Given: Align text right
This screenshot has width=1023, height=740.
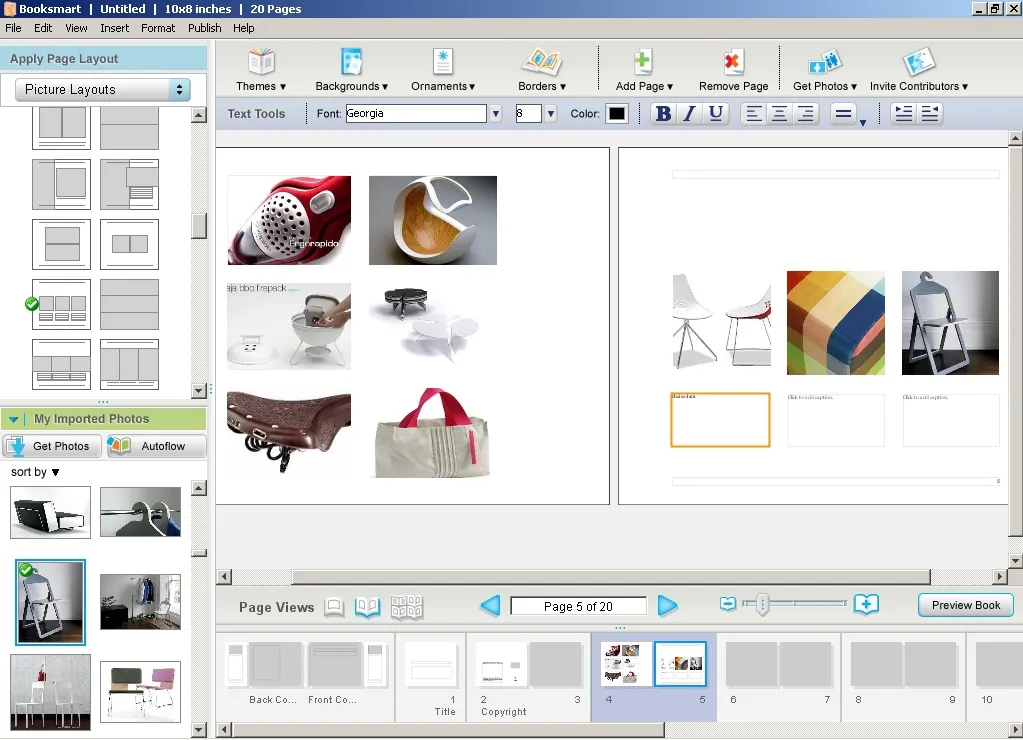Looking at the screenshot, I should point(806,114).
